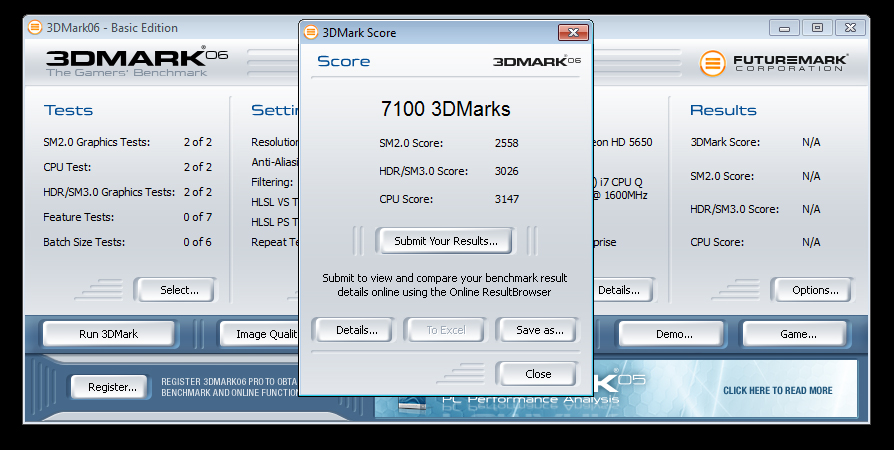Click the Futuremark Corporation logo
Image resolution: width=894 pixels, height=450 pixels.
point(774,63)
